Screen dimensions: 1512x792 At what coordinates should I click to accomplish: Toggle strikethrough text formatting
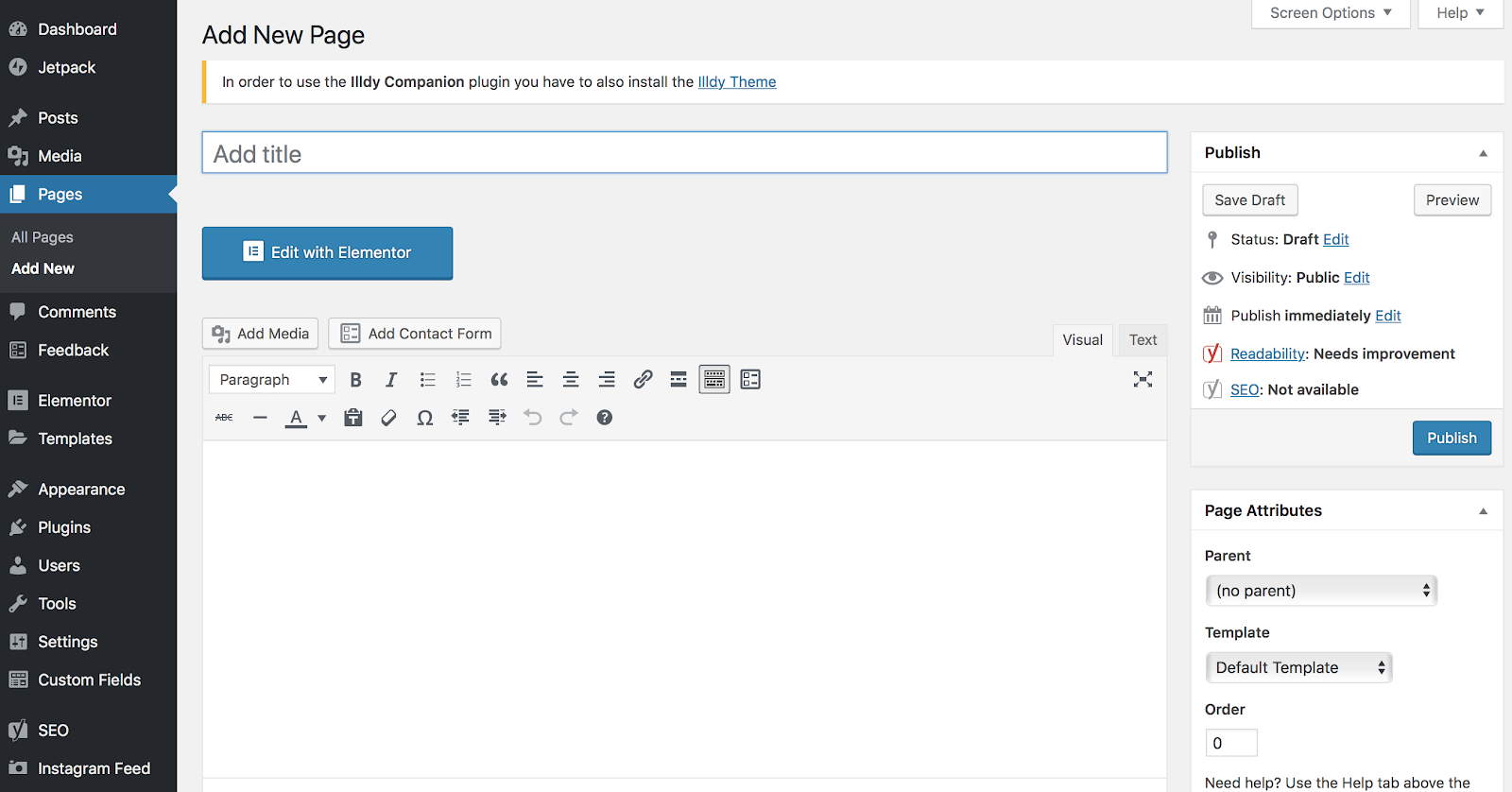click(224, 418)
